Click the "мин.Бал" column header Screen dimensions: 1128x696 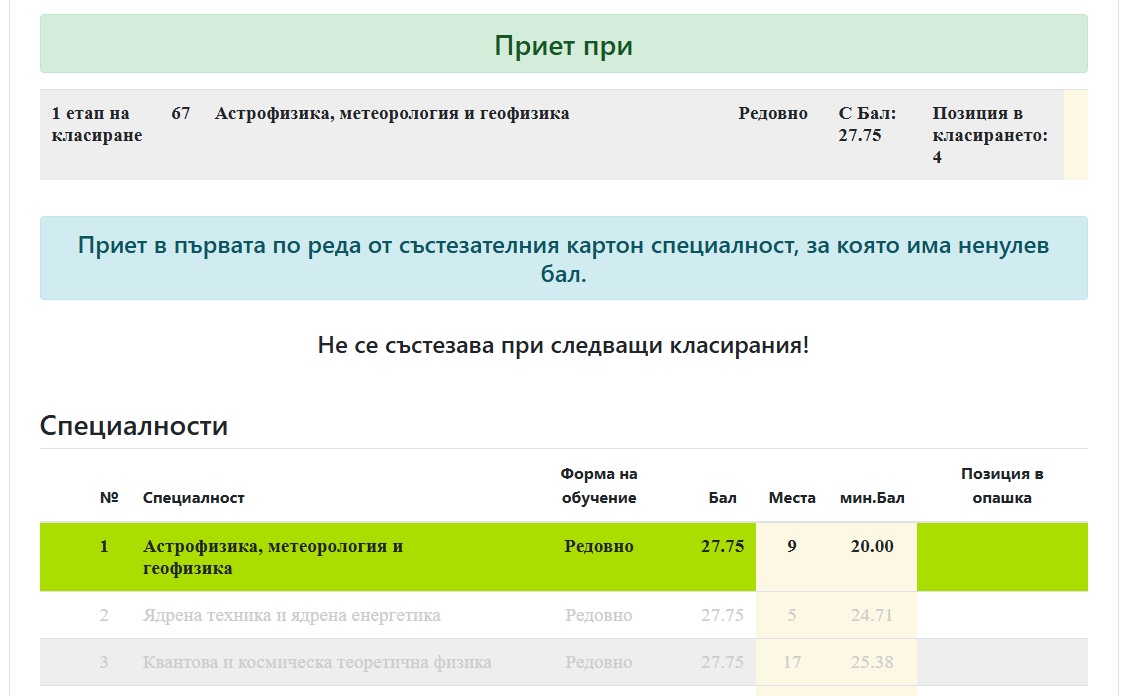coord(872,498)
